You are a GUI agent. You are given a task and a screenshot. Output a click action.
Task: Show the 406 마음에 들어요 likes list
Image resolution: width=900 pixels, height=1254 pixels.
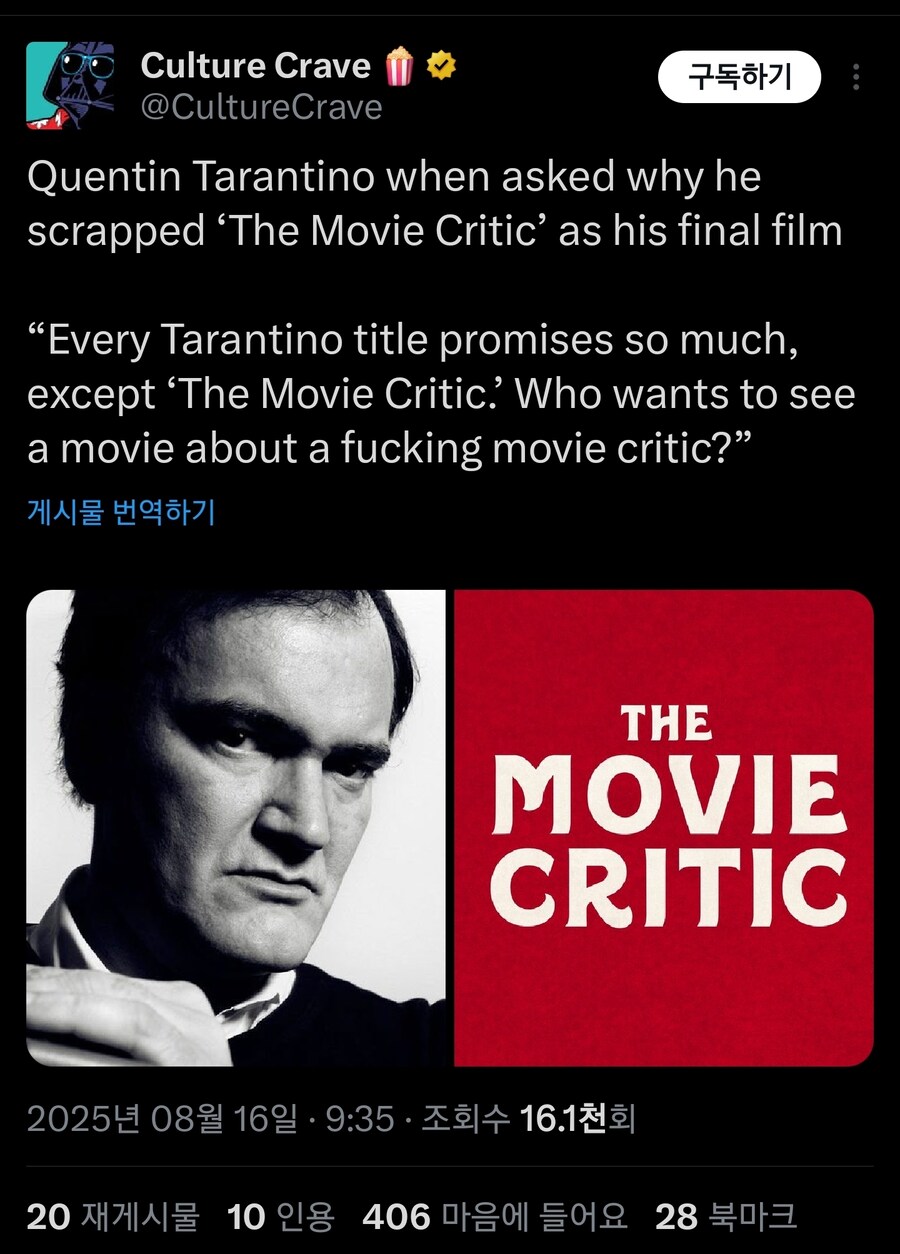[495, 1216]
